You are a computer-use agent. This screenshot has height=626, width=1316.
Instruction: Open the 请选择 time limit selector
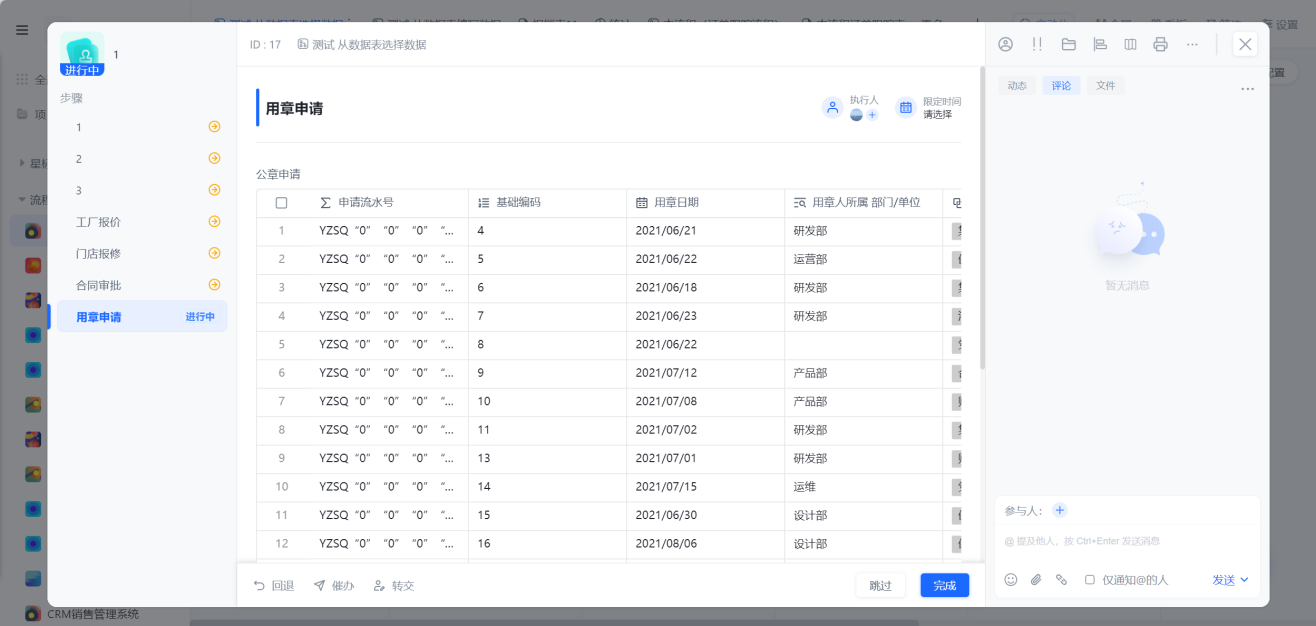point(937,114)
